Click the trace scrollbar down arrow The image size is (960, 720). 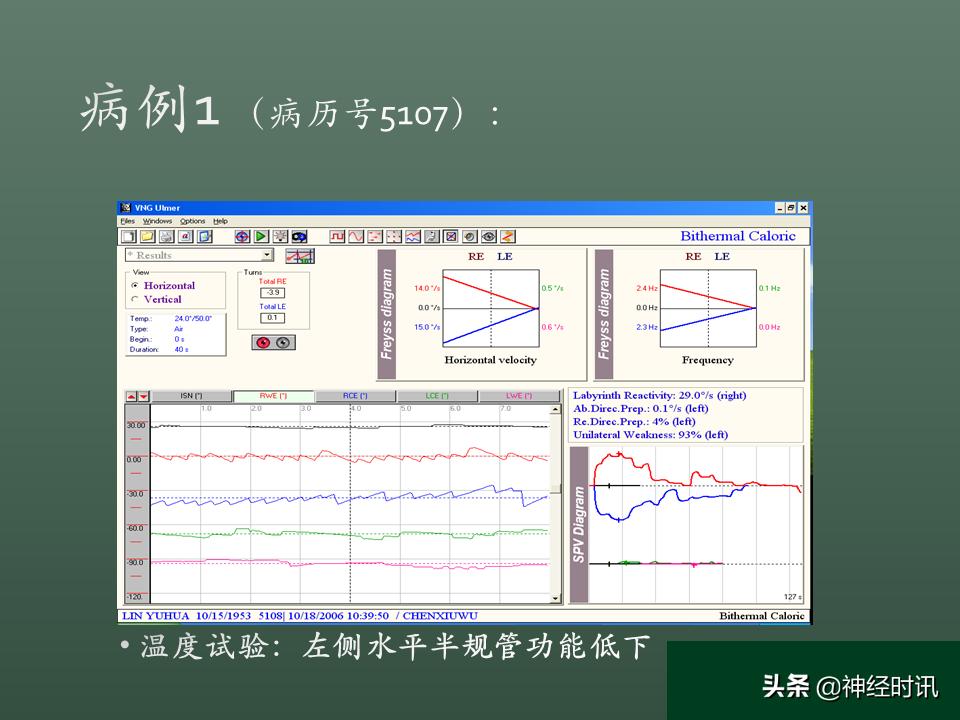[555, 598]
